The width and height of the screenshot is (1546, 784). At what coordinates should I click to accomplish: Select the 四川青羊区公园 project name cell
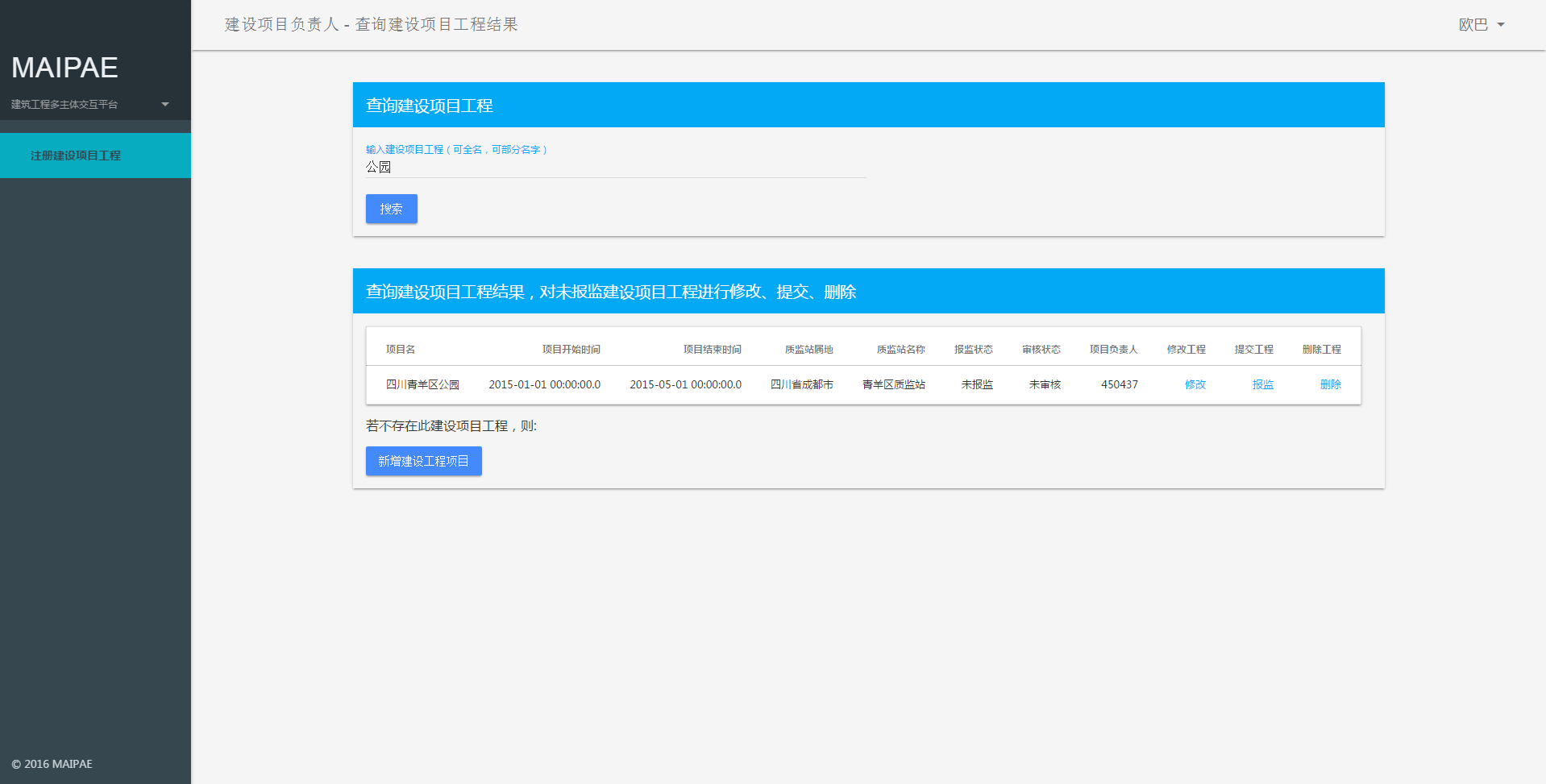(422, 384)
